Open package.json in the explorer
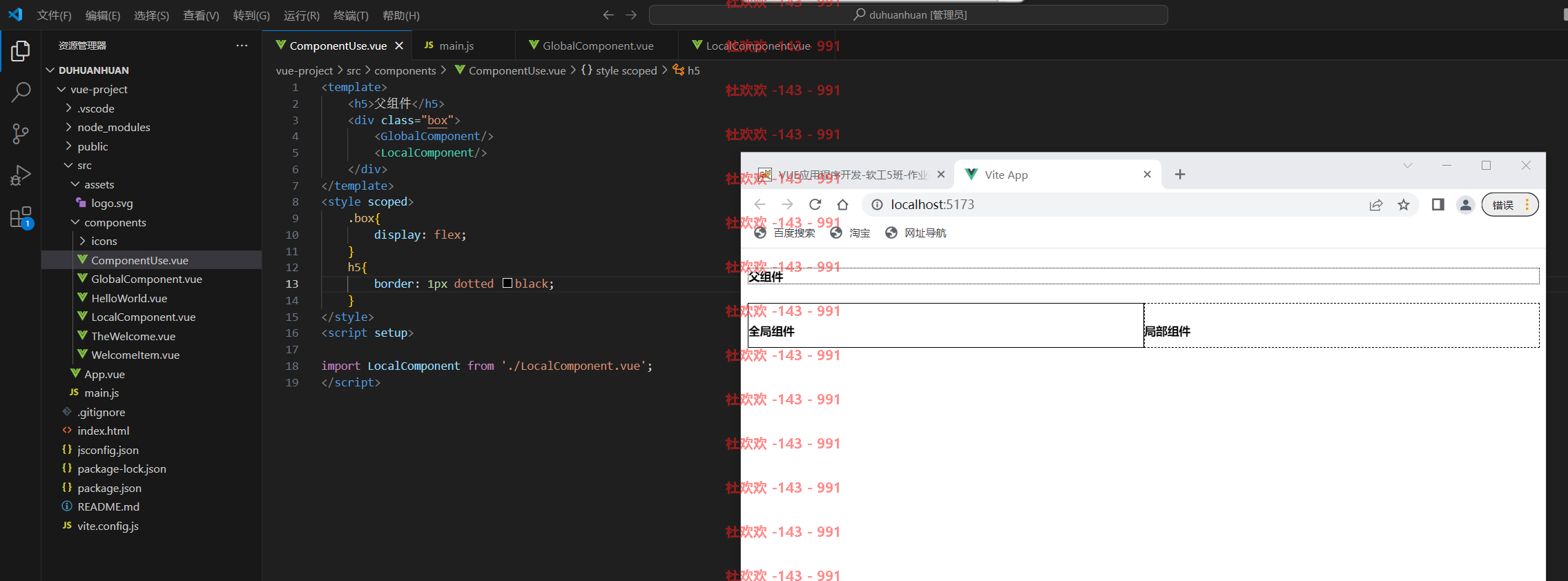Screen dimensions: 1568x581 (152, 488)
